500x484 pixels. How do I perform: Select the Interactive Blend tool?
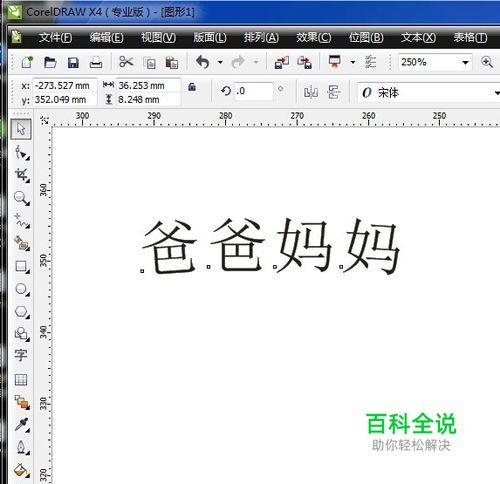(x=22, y=402)
